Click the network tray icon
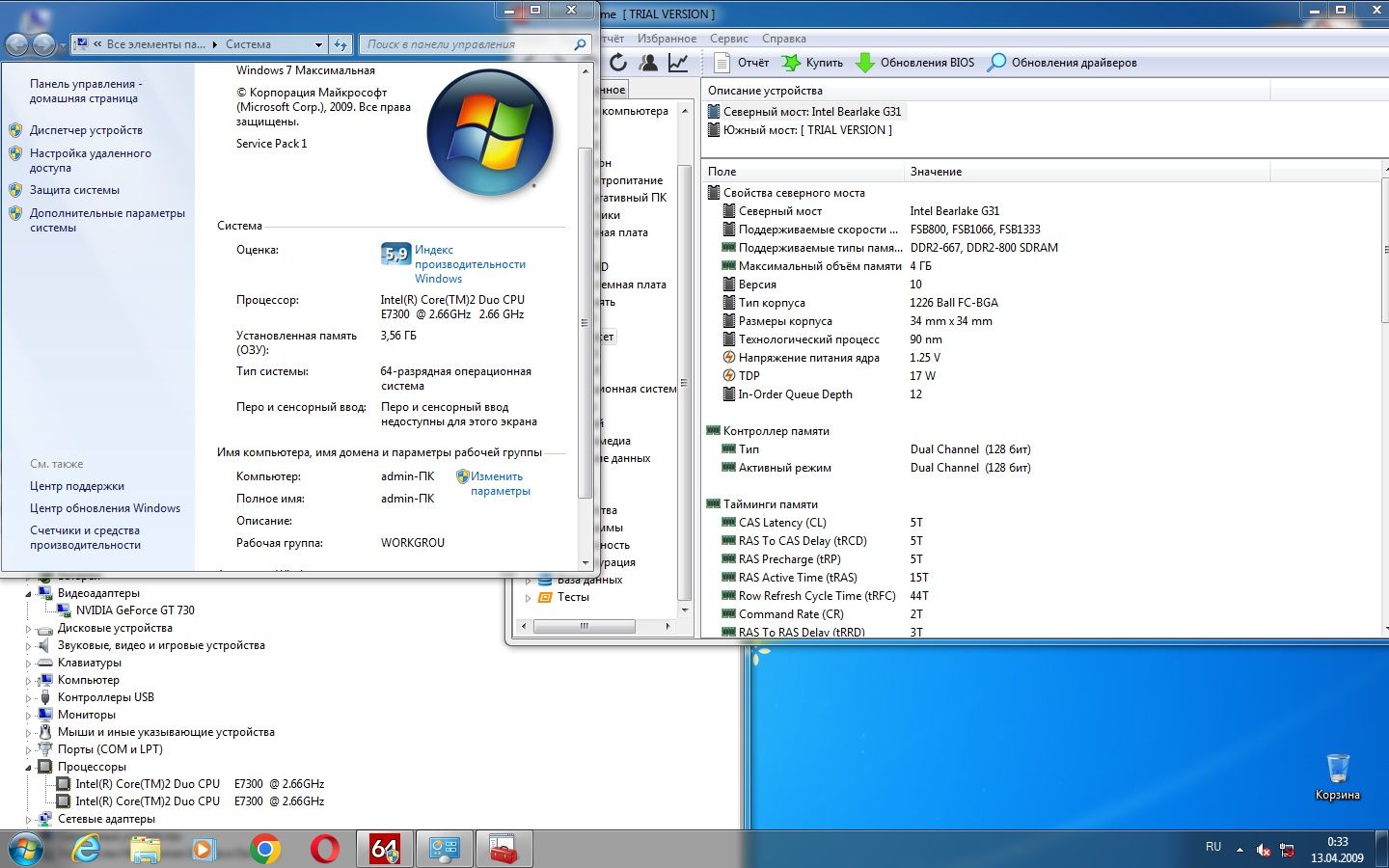Screen dimensions: 1389x868 tap(1287, 850)
